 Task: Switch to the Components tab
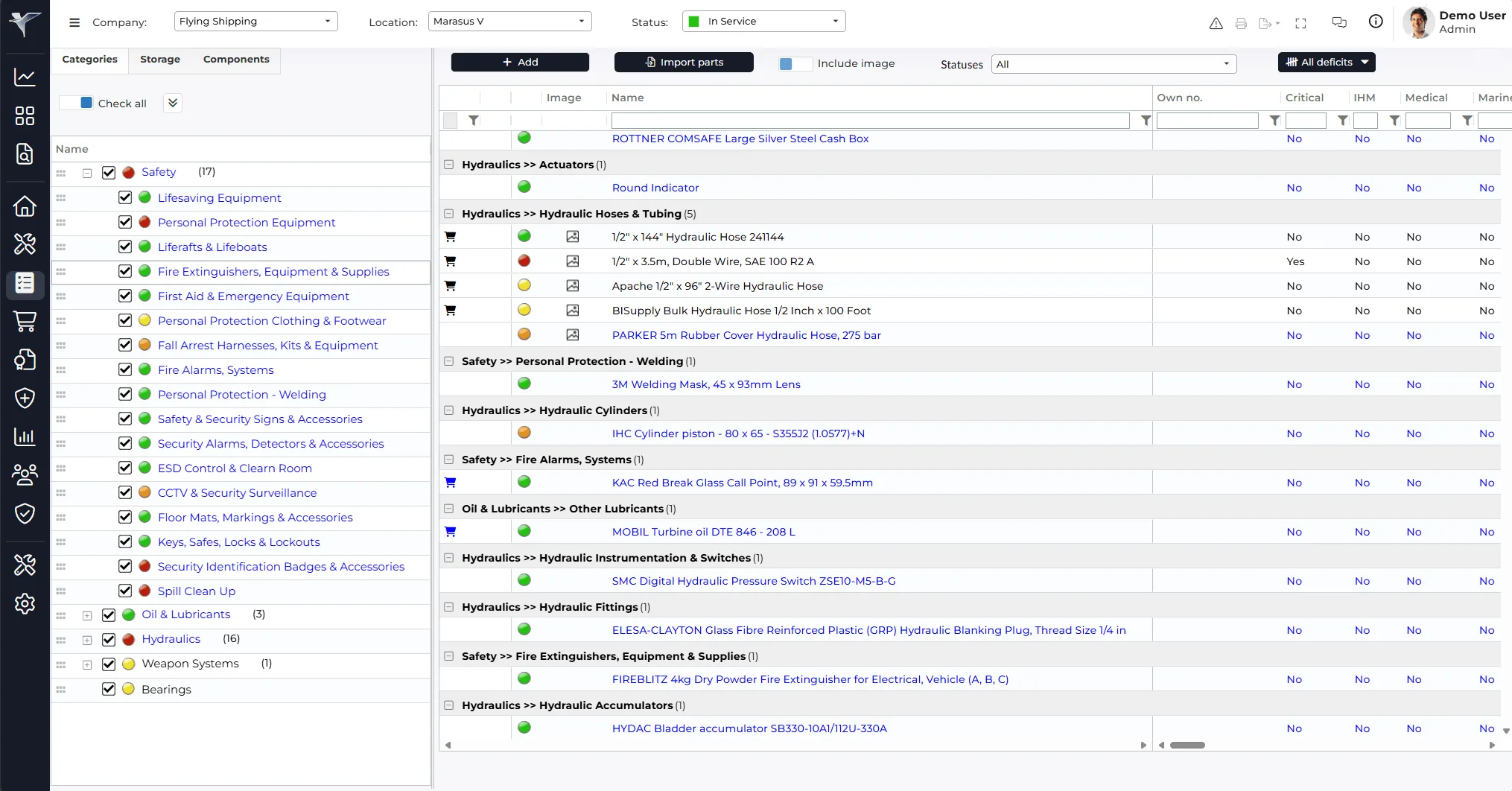point(236,60)
